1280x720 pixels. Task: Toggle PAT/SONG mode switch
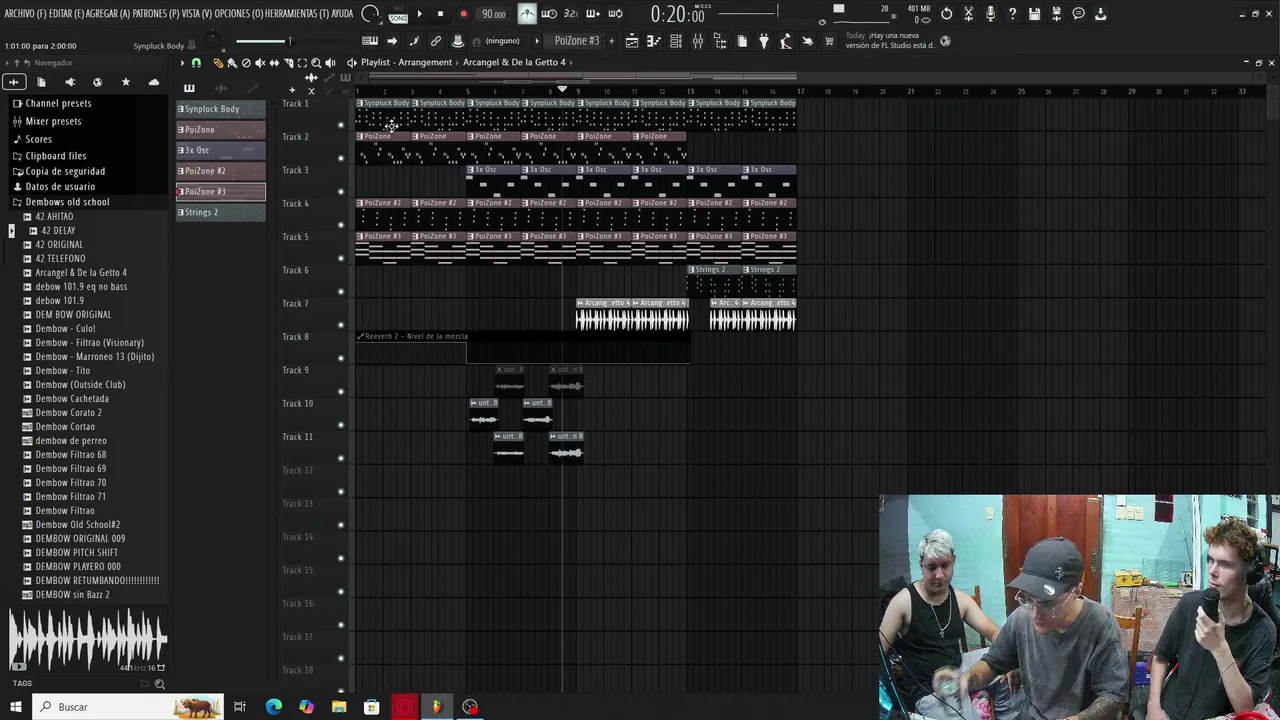[x=398, y=14]
